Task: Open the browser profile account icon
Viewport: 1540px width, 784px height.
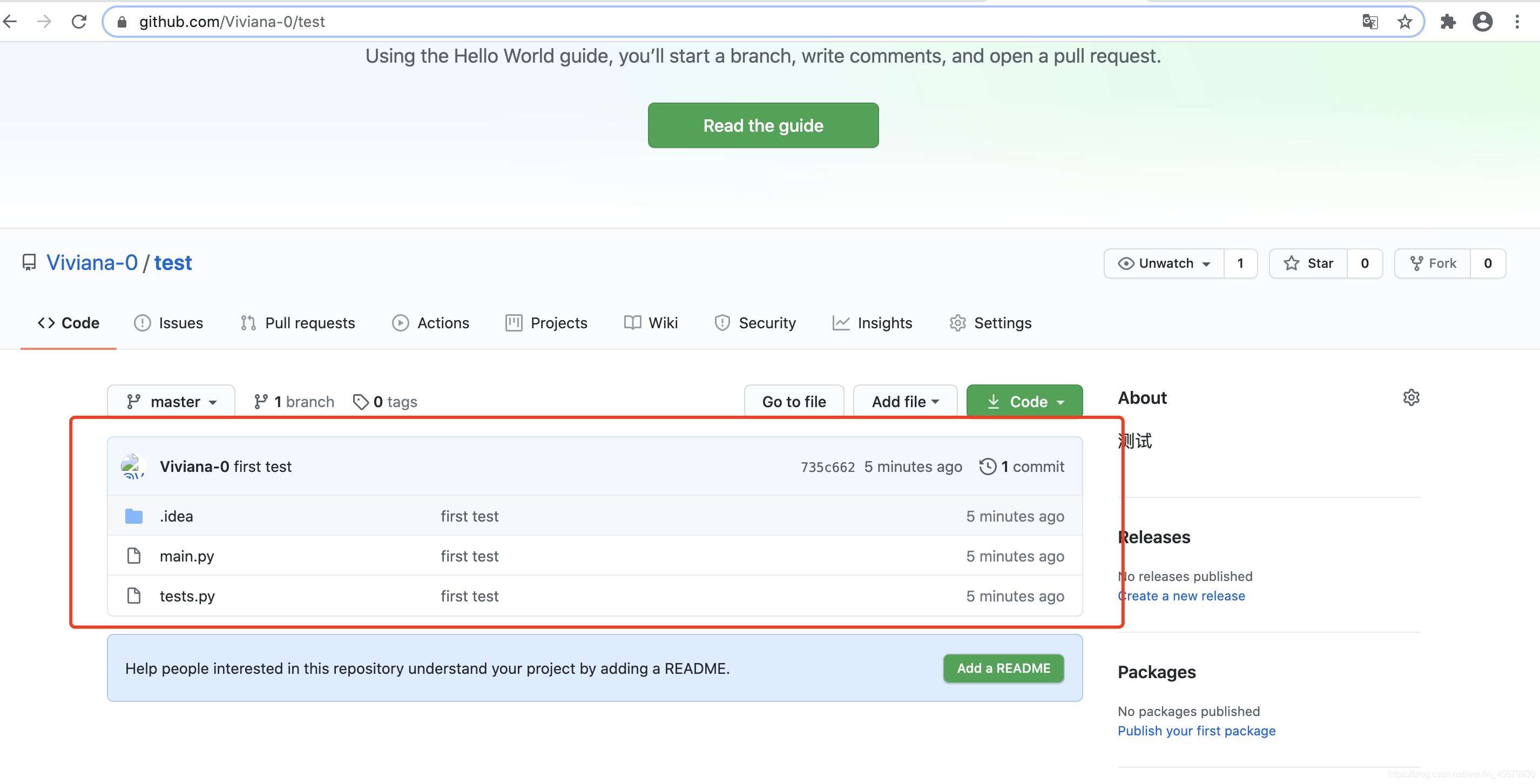Action: click(1482, 22)
